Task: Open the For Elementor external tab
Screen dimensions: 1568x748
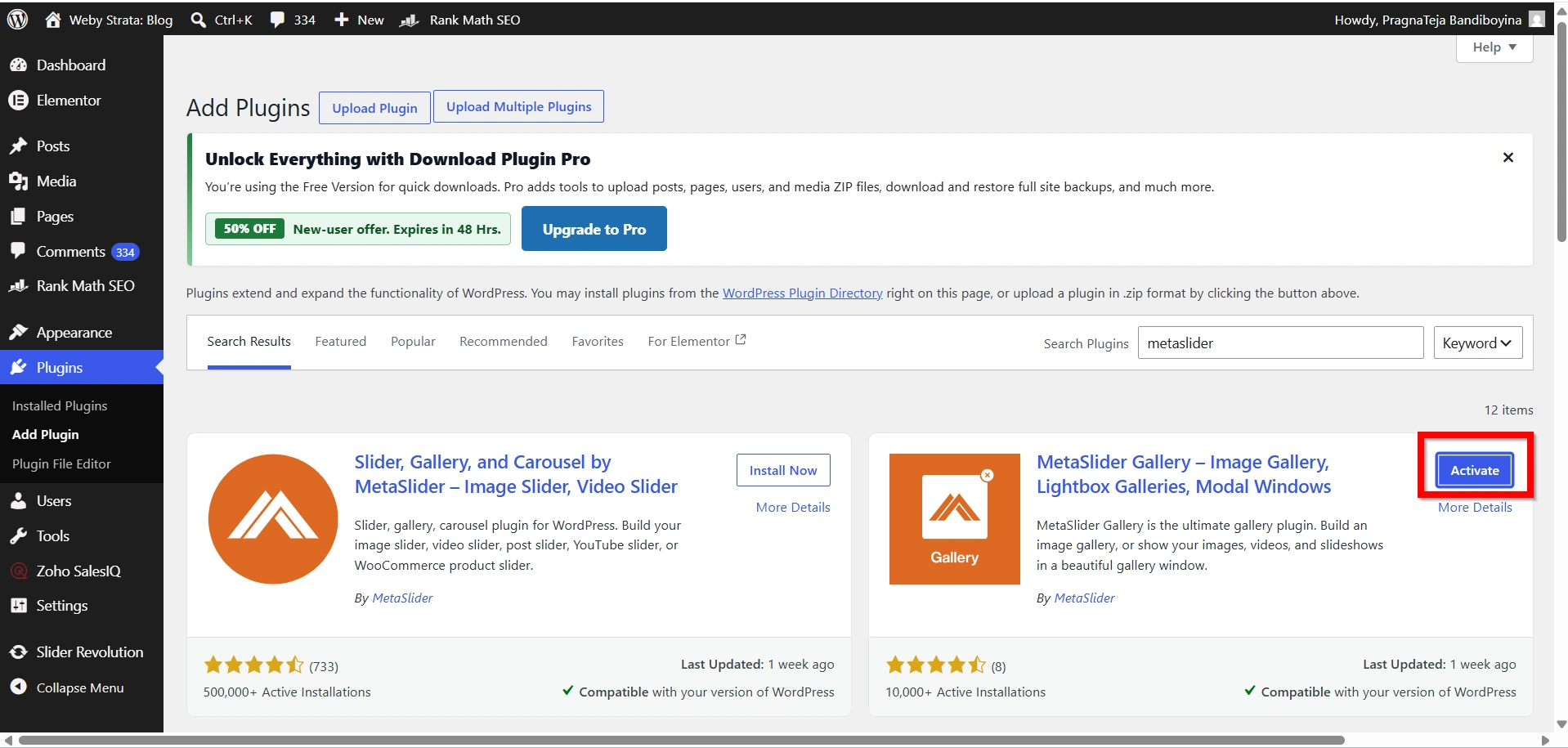Action: [697, 342]
